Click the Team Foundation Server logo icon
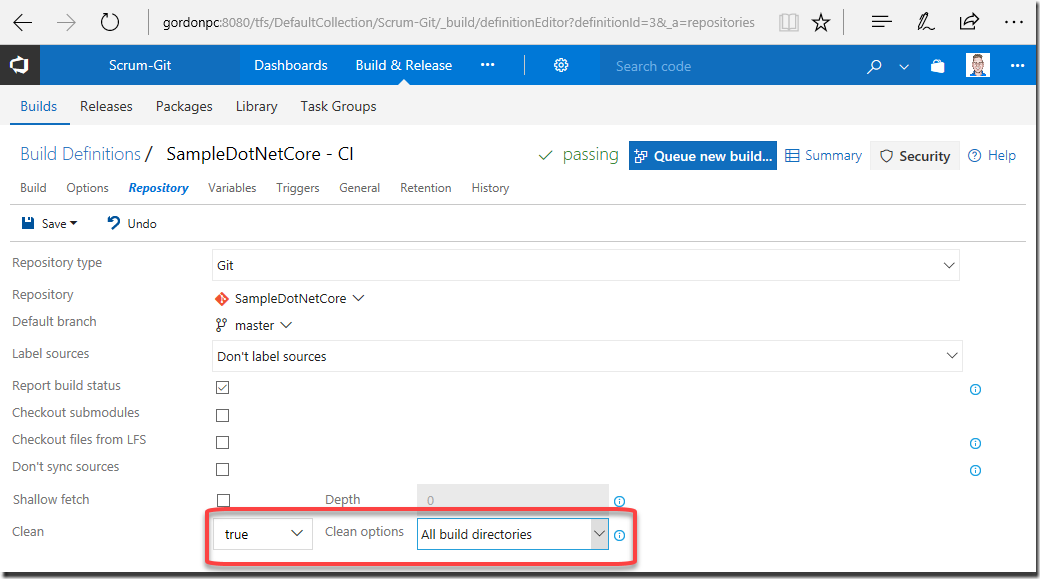Image resolution: width=1040 pixels, height=579 pixels. click(x=19, y=65)
